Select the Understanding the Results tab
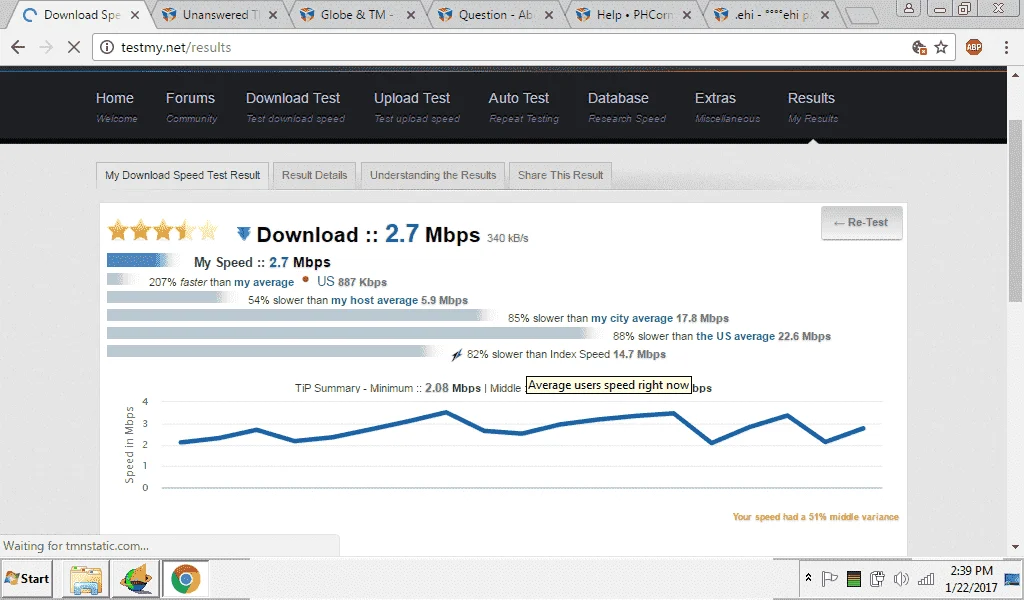The height and width of the screenshot is (600, 1024). 433,175
